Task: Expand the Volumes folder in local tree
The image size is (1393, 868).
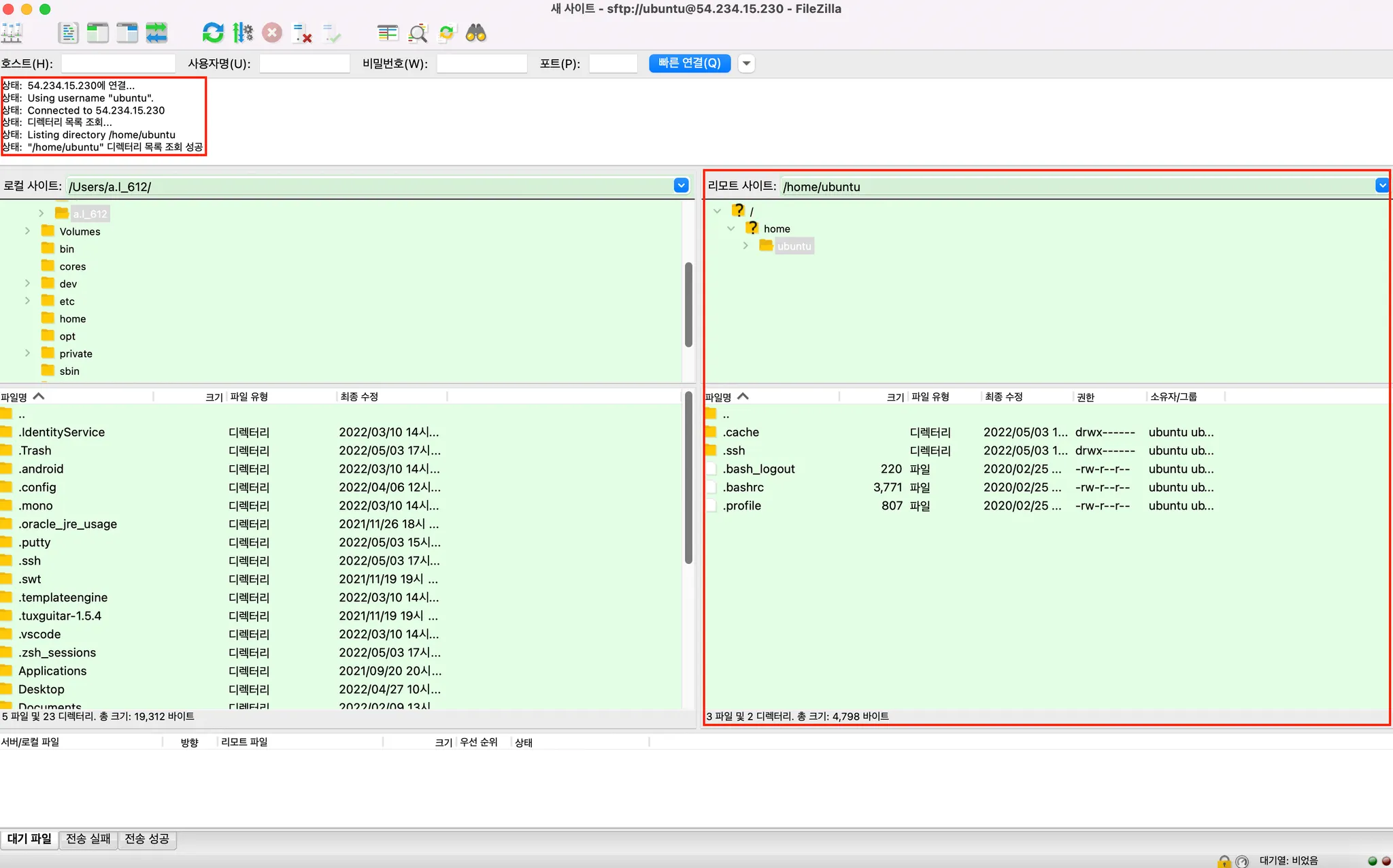Action: 27,231
